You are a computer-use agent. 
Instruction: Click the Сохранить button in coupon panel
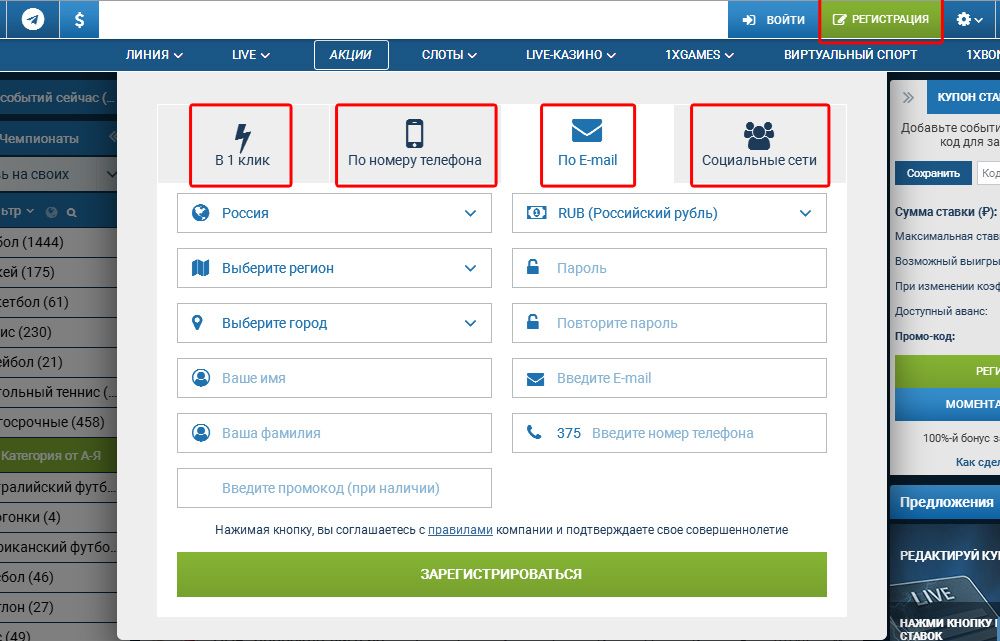click(x=933, y=173)
